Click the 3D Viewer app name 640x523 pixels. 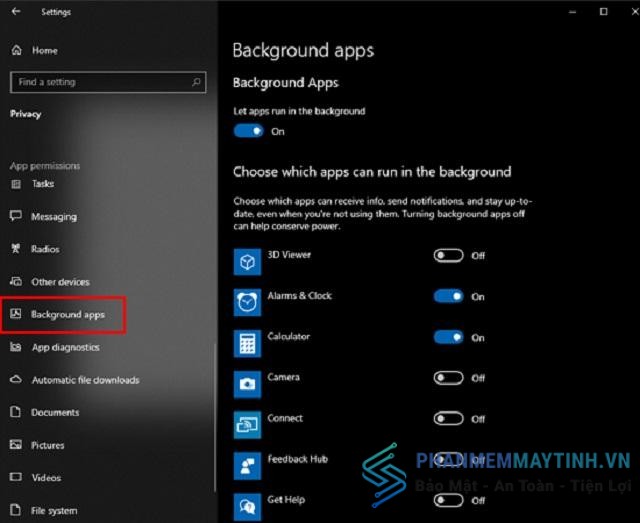click(x=289, y=255)
